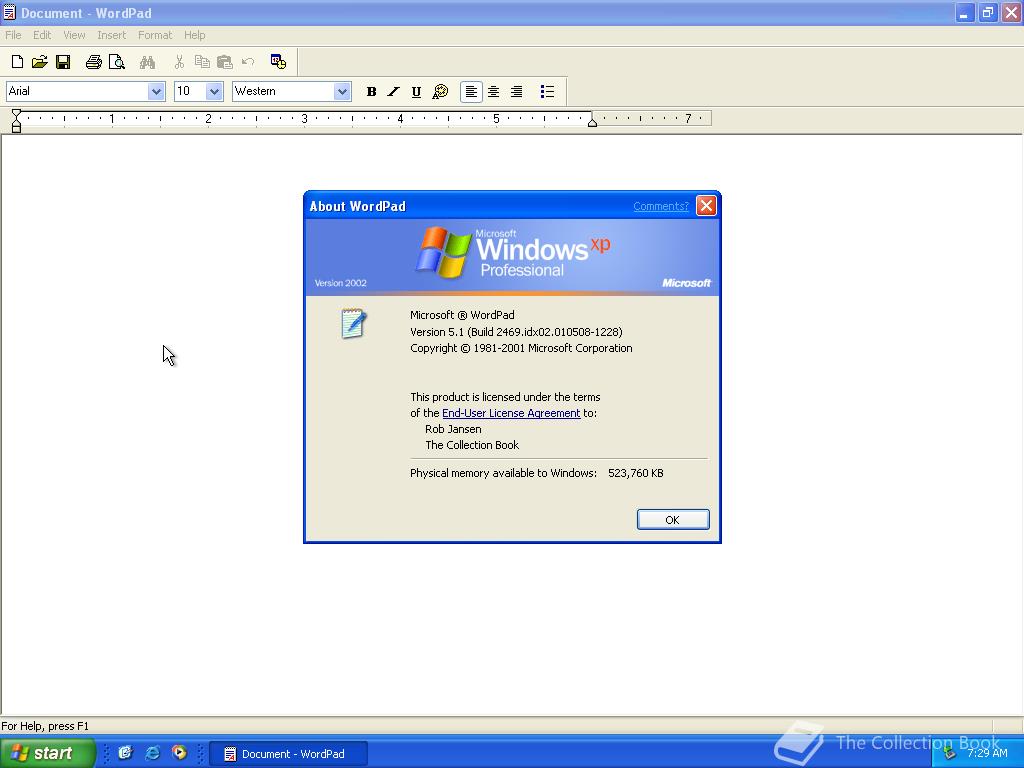Click the WordPad notepad icon in dialog

(x=353, y=323)
